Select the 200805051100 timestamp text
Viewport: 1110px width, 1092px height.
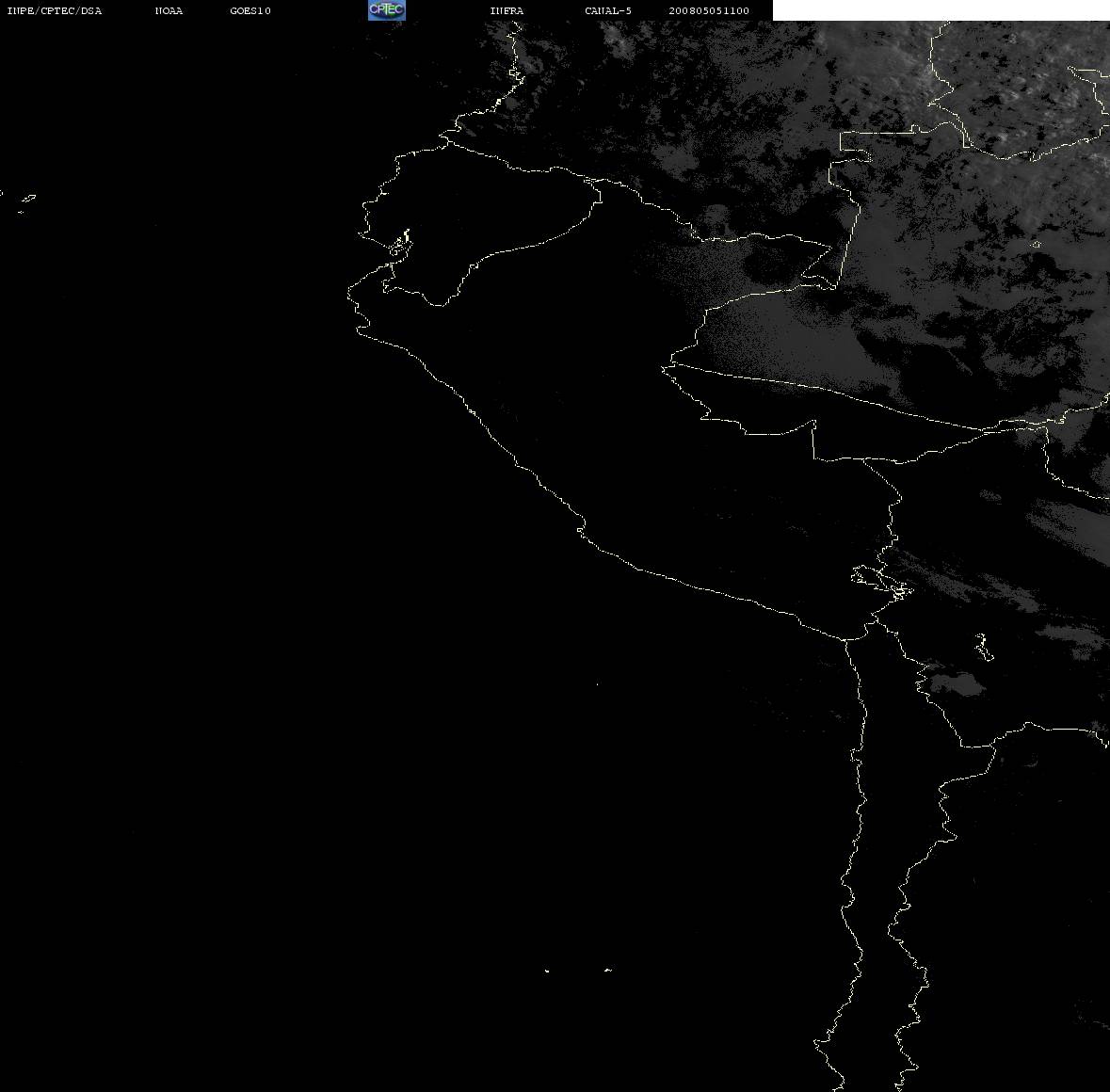[709, 10]
